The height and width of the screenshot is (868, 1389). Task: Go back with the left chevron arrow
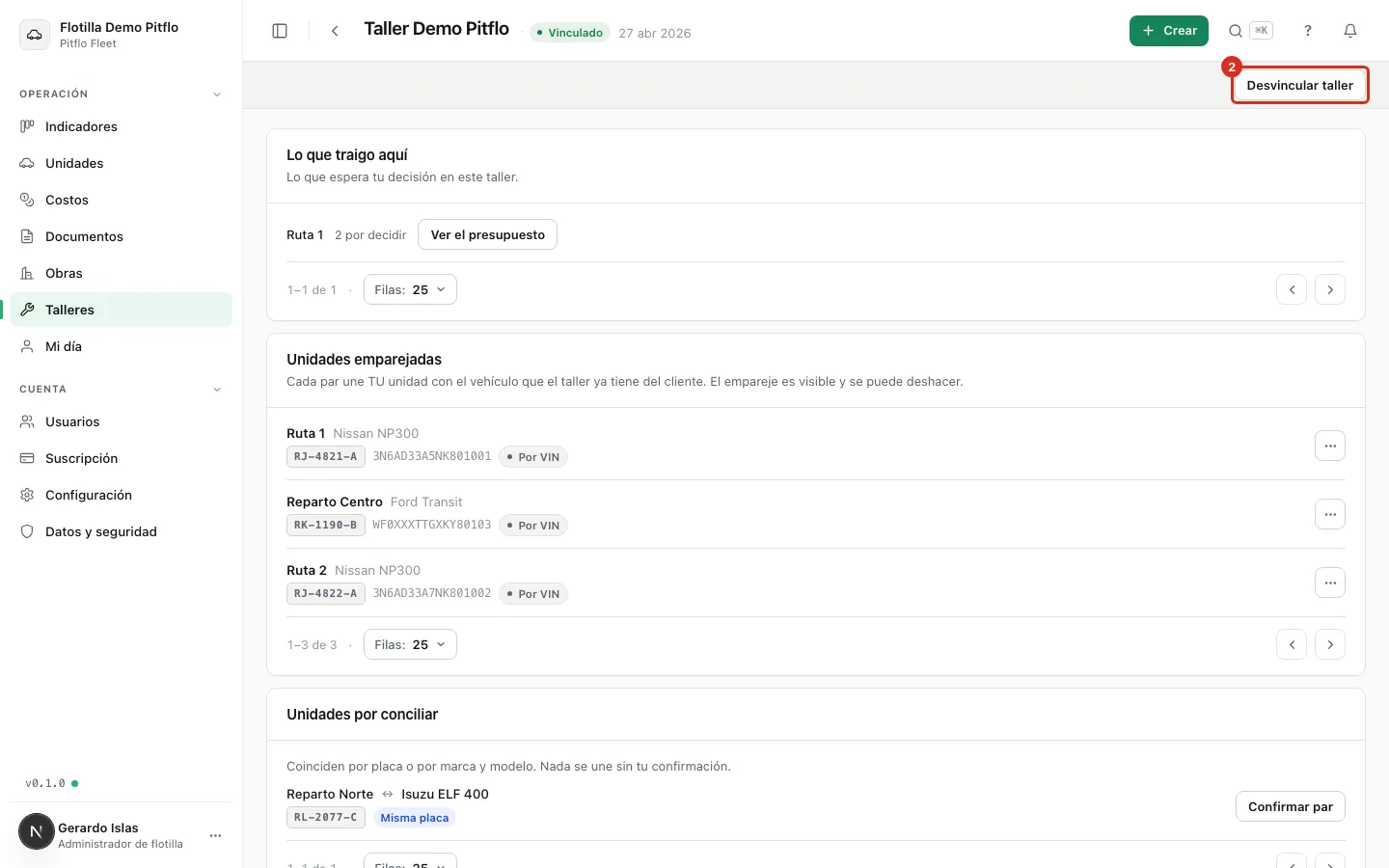point(335,31)
